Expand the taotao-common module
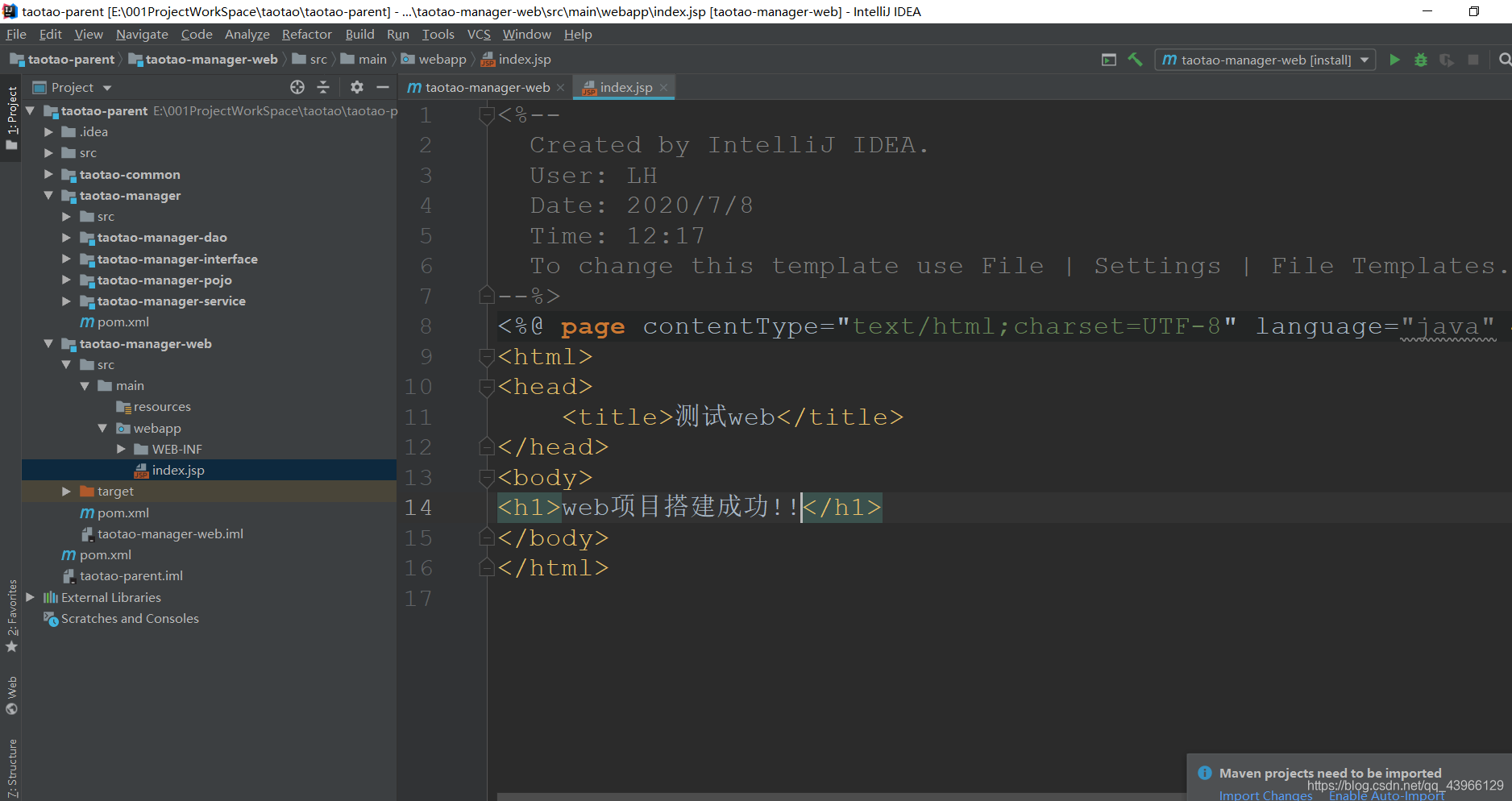 point(48,174)
